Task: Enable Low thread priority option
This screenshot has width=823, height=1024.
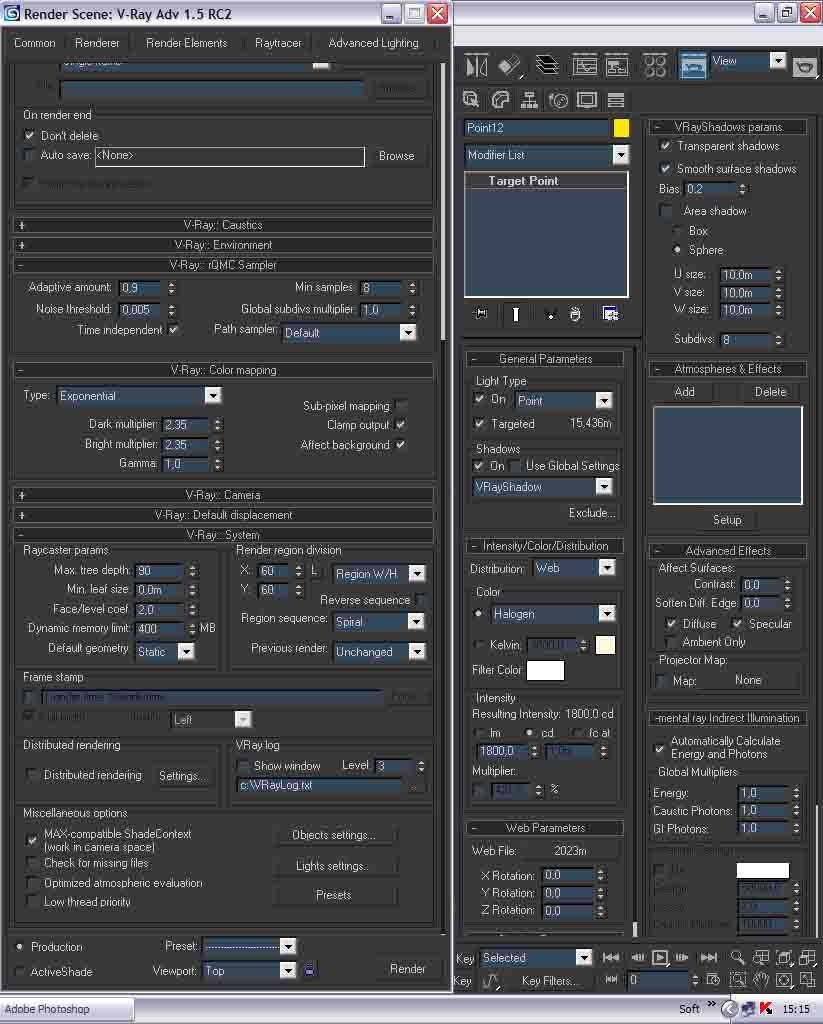Action: 31,901
